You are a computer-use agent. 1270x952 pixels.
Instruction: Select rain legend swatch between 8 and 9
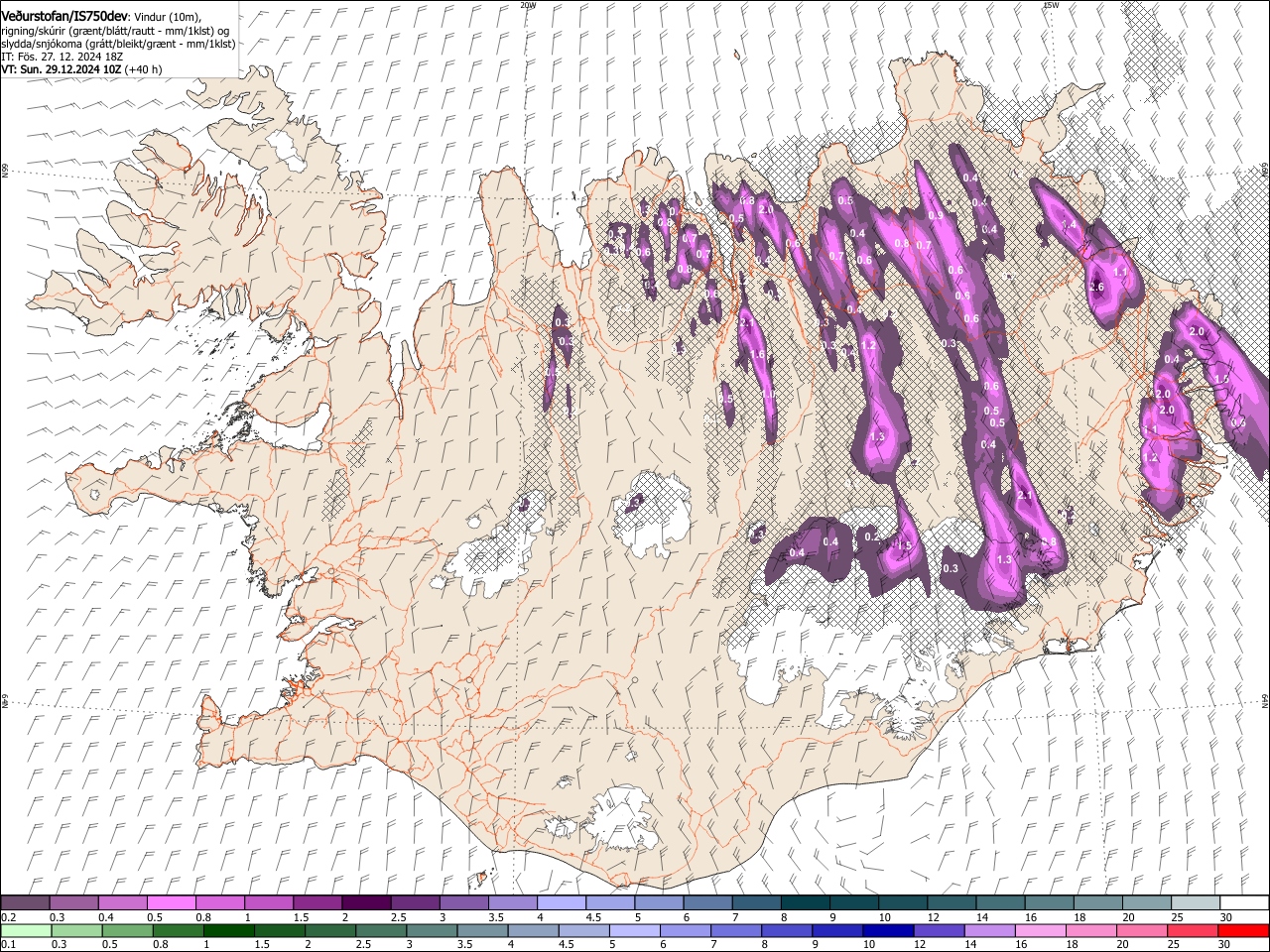787,930
